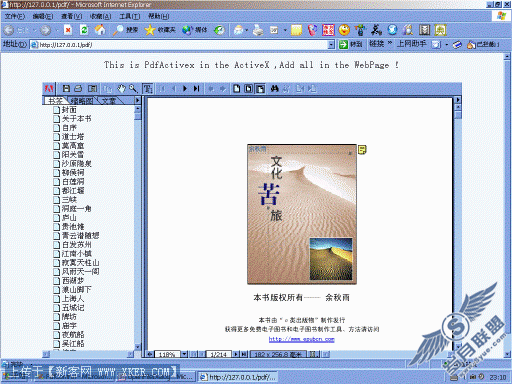Image resolution: width=512 pixels, height=384 pixels.
Task: Click the hyperlink below the book cover
Action: 302,339
